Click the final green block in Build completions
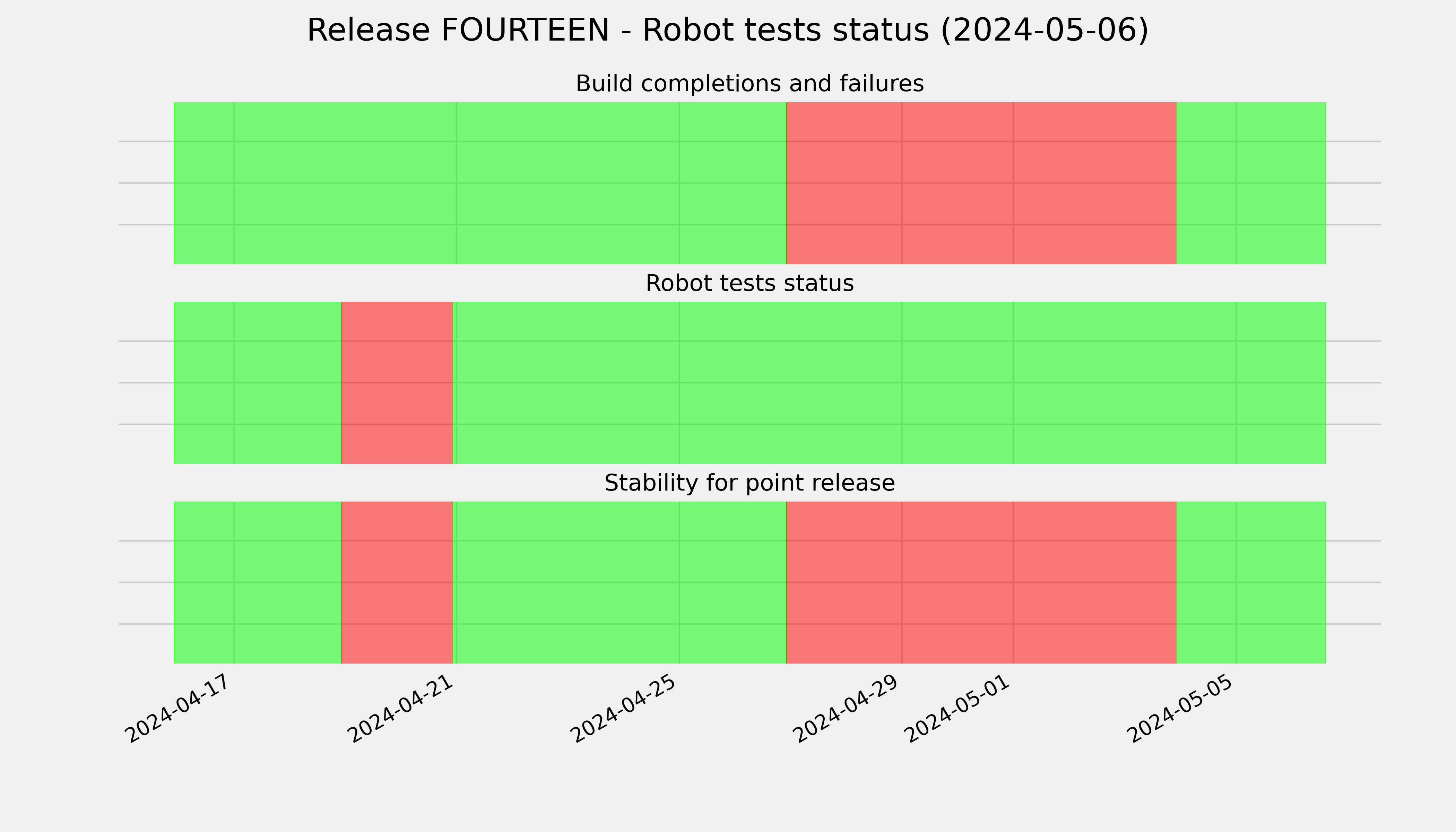The image size is (1456, 832). click(1251, 183)
